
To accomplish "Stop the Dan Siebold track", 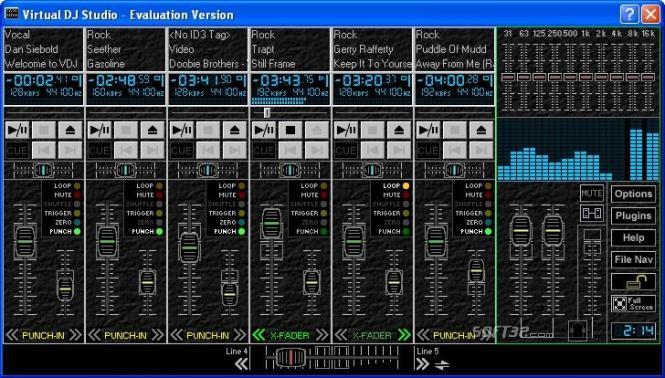I will 44,130.
